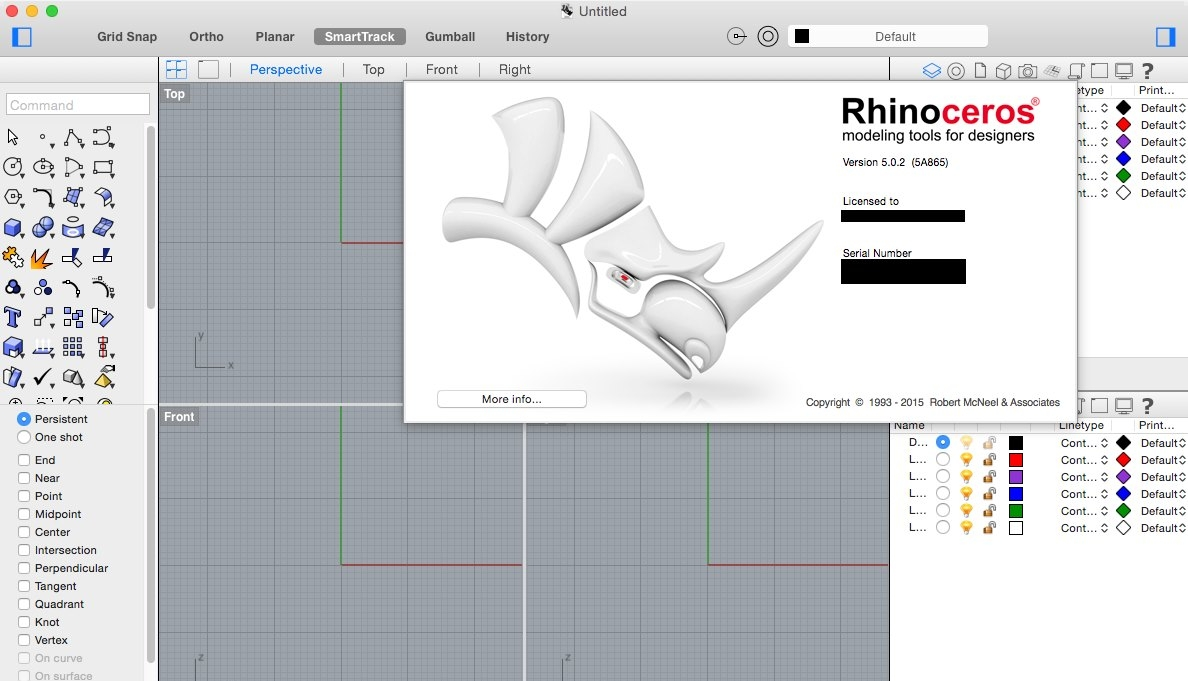Open black layer linetype dropdown, lower panel
The image size is (1188, 681).
(1084, 443)
